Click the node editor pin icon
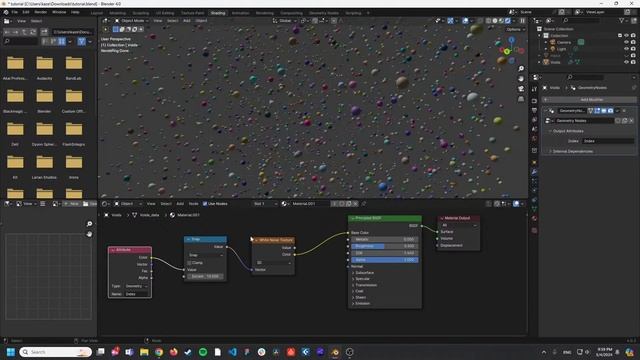This screenshot has height=360, width=640. [364, 204]
